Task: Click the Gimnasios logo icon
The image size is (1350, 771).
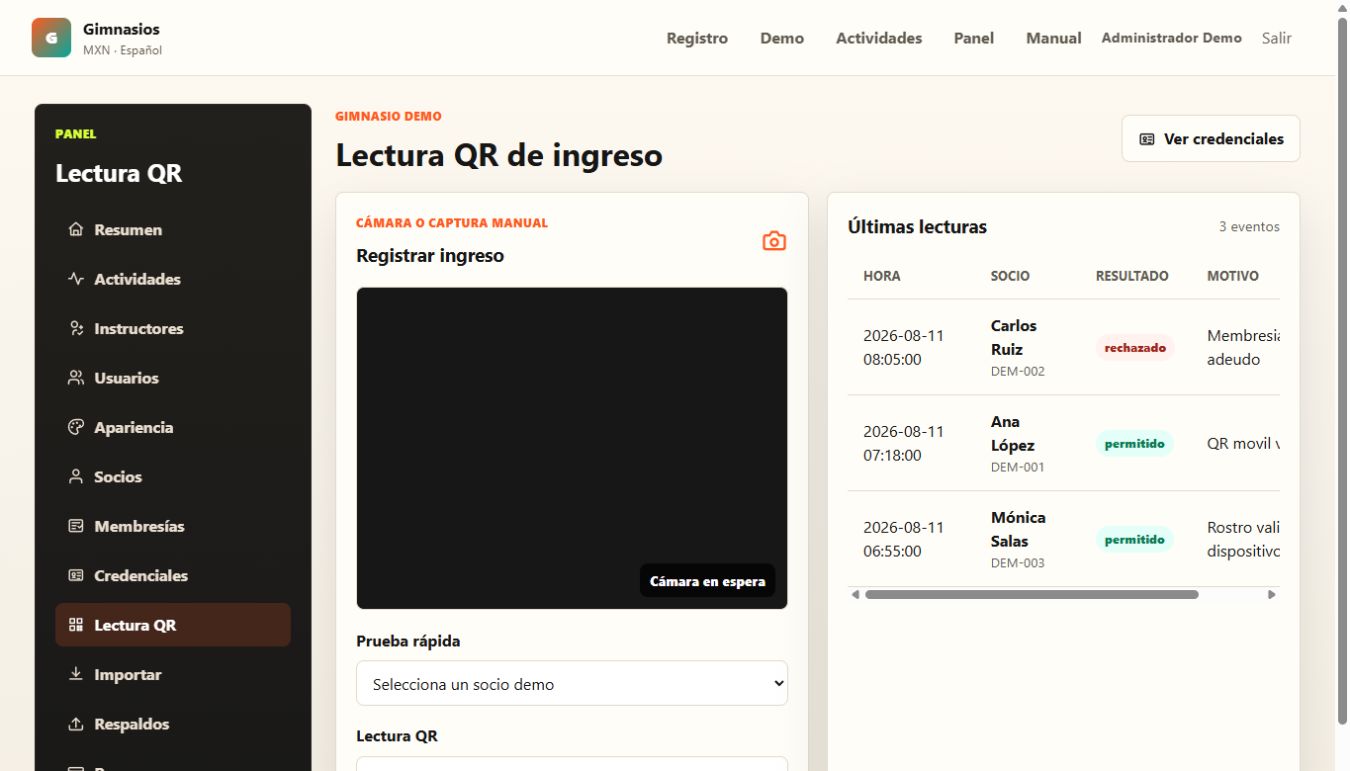Action: coord(51,38)
